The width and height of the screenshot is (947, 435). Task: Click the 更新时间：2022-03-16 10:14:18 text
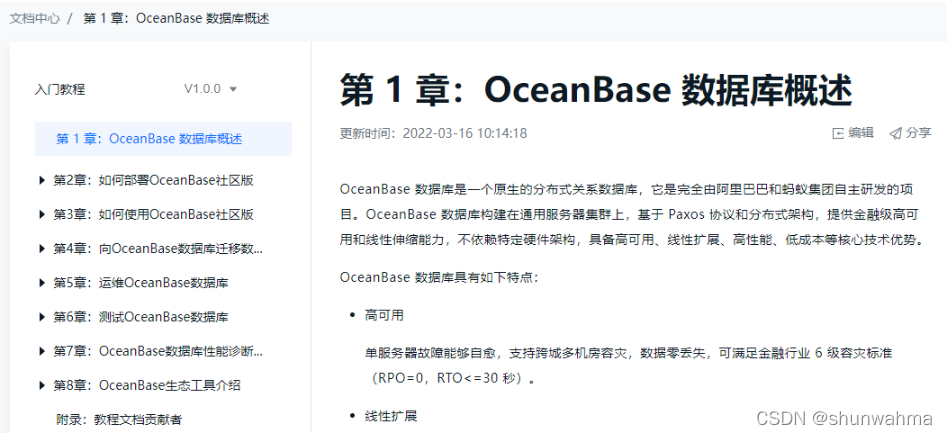[x=434, y=134]
